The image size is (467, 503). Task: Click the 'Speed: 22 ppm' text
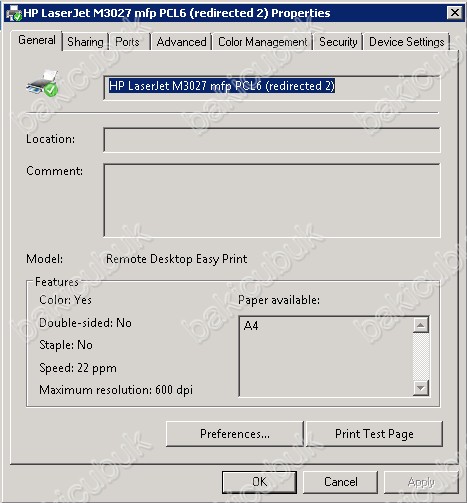[x=78, y=368]
